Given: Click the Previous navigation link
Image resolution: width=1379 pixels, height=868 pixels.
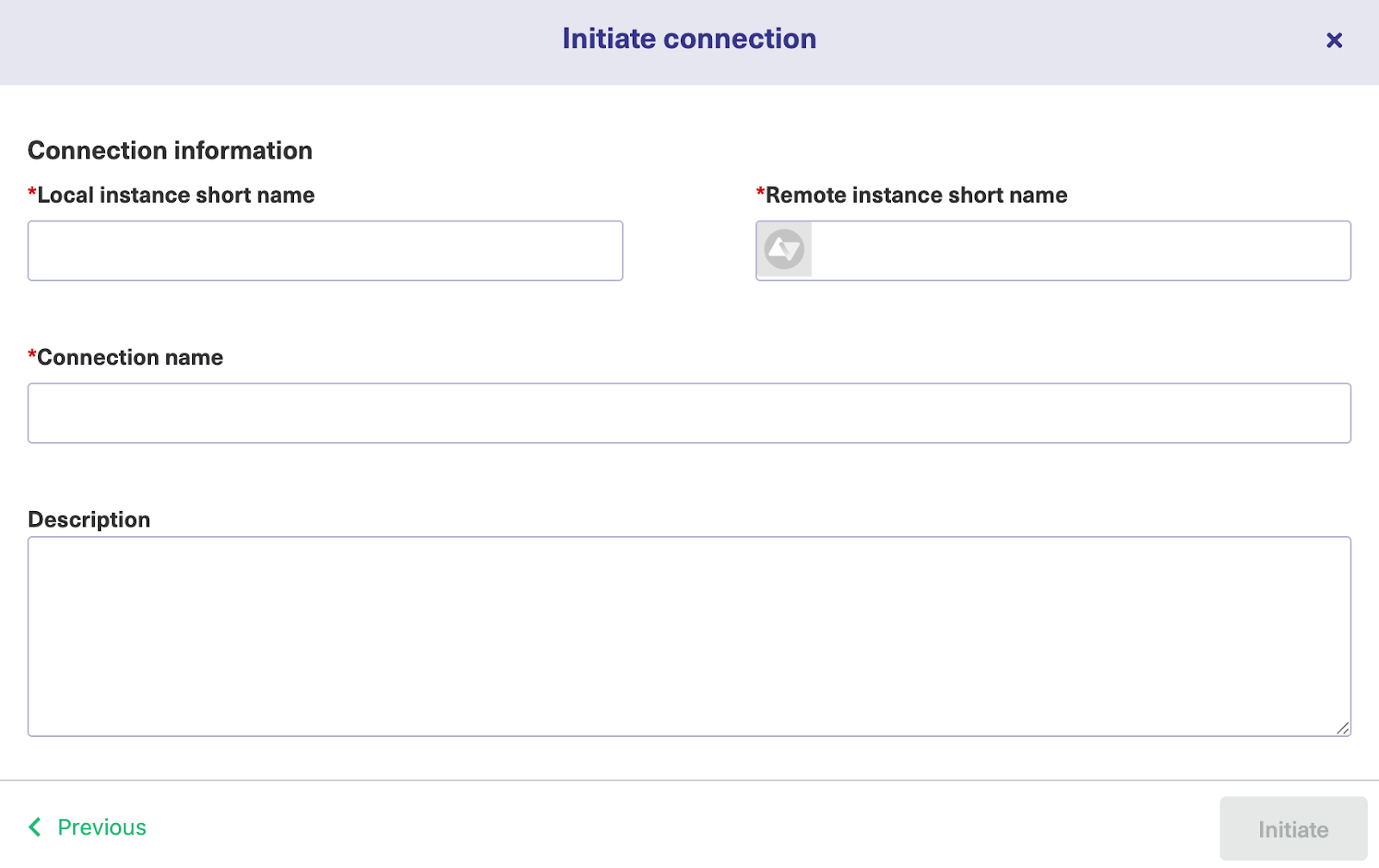Looking at the screenshot, I should tap(101, 827).
